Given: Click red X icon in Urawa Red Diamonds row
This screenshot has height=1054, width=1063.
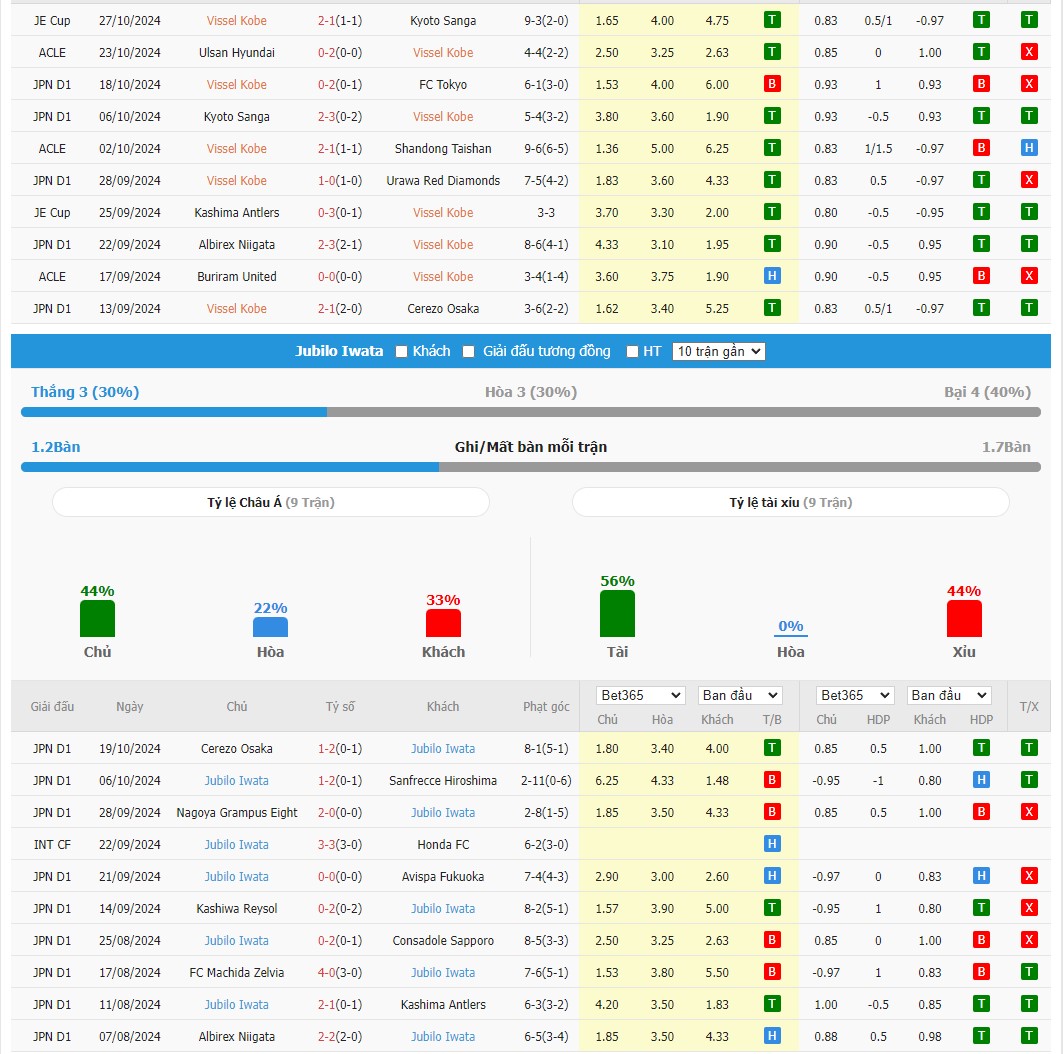Looking at the screenshot, I should click(x=1028, y=180).
